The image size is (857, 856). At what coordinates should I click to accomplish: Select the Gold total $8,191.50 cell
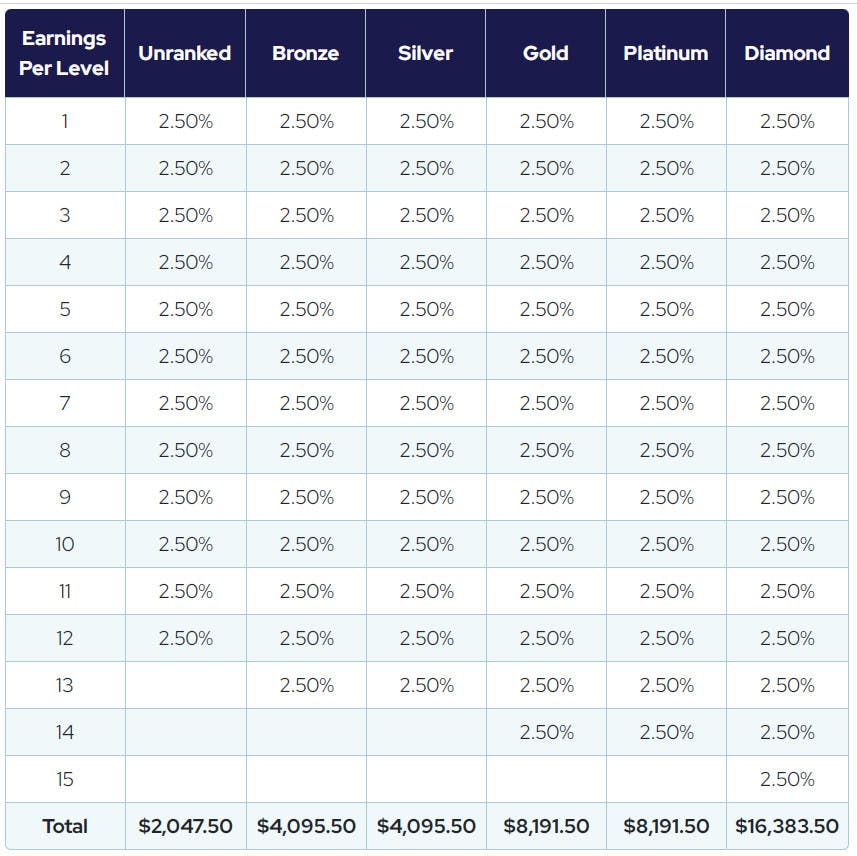546,826
